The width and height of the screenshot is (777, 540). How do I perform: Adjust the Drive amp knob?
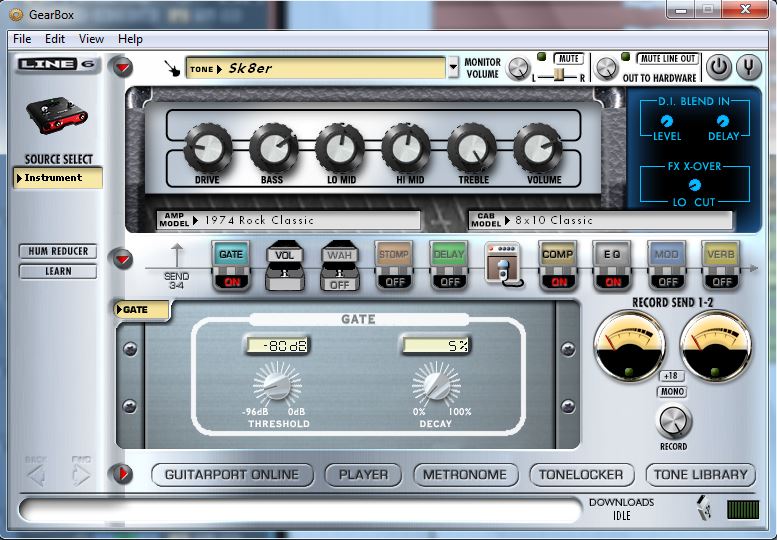[208, 148]
